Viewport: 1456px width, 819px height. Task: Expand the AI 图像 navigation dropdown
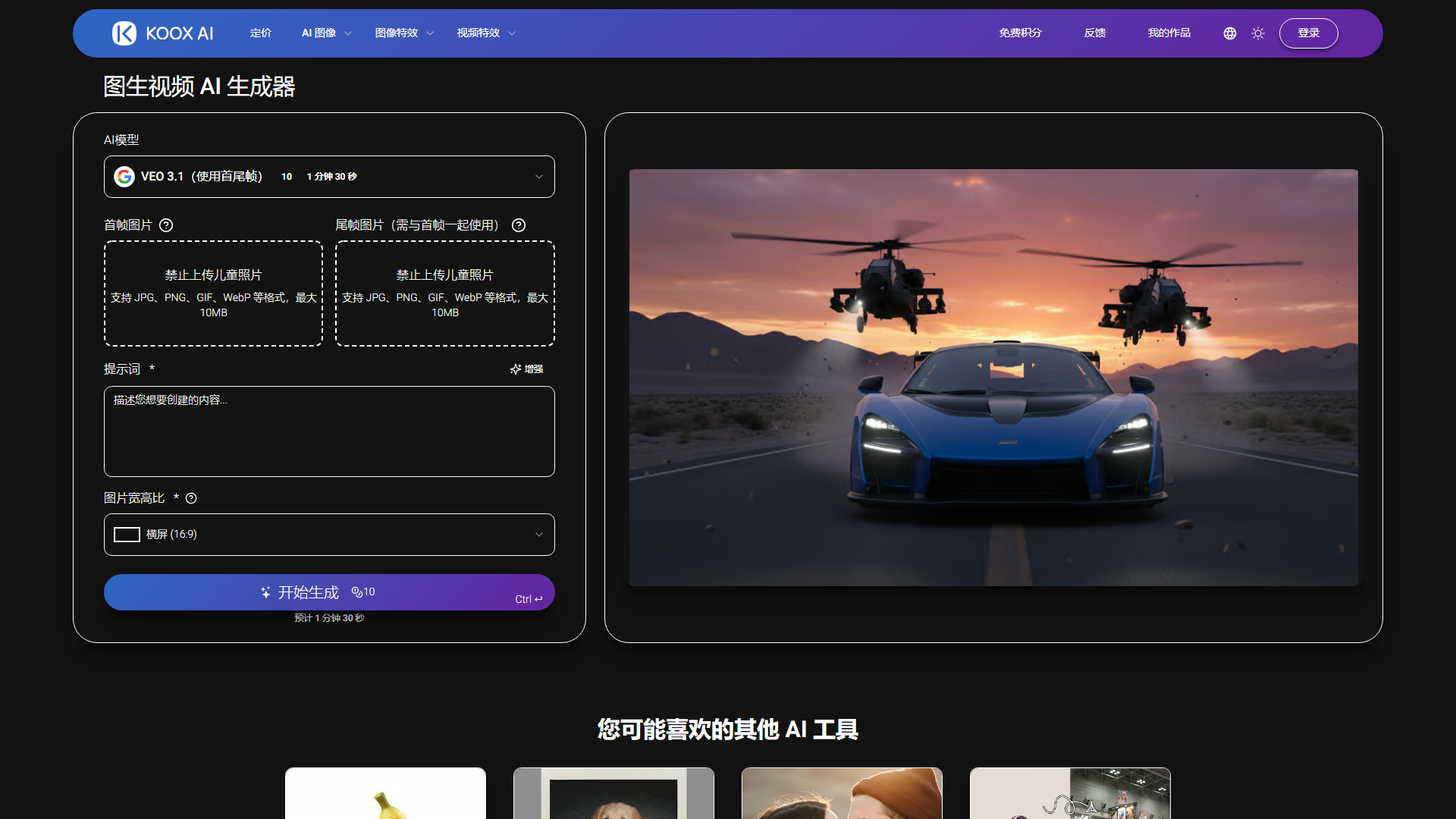[325, 33]
